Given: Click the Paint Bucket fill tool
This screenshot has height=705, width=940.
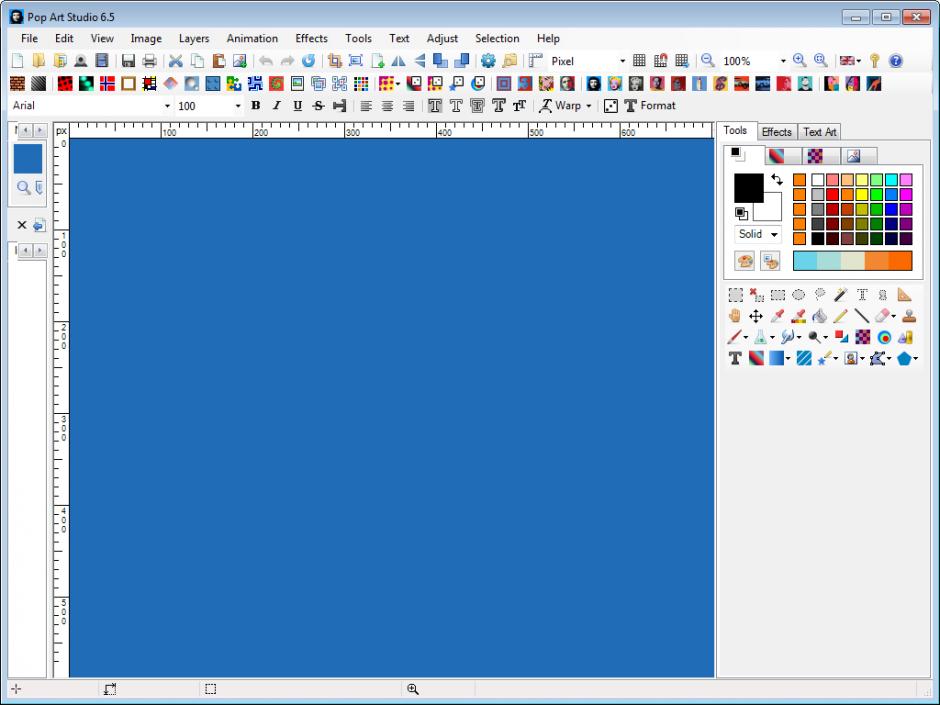Looking at the screenshot, I should tap(819, 316).
